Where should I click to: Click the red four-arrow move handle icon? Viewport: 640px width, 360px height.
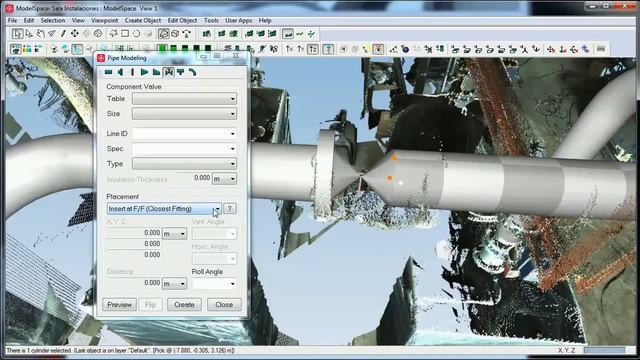pos(551,49)
